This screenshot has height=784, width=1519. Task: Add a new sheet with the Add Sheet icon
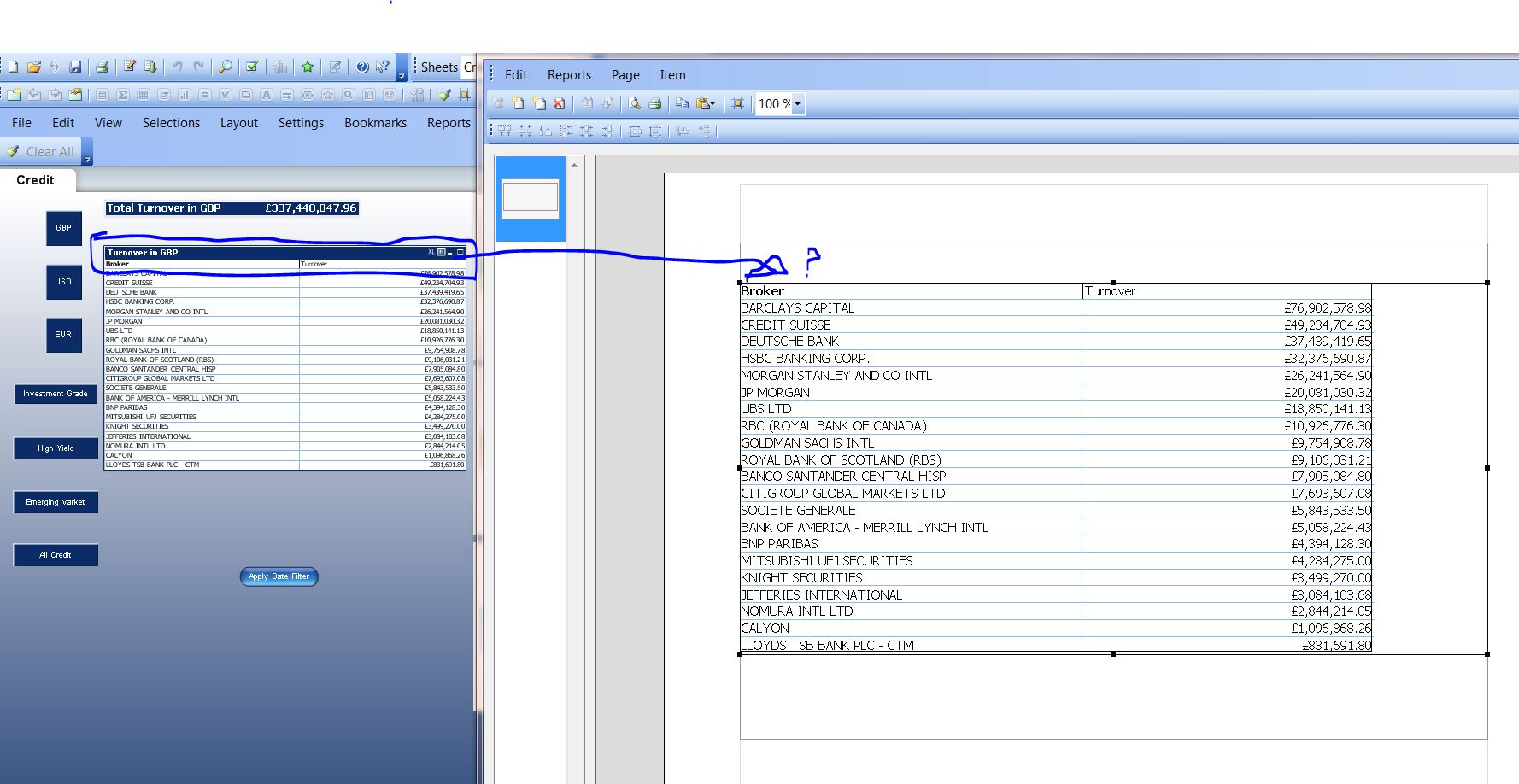pyautogui.click(x=14, y=95)
